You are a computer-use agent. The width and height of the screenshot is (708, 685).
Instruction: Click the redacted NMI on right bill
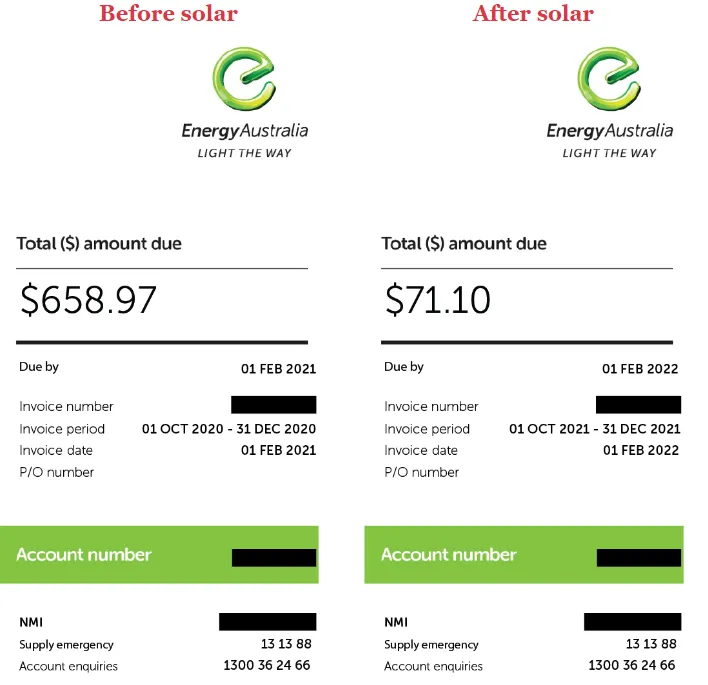click(633, 622)
